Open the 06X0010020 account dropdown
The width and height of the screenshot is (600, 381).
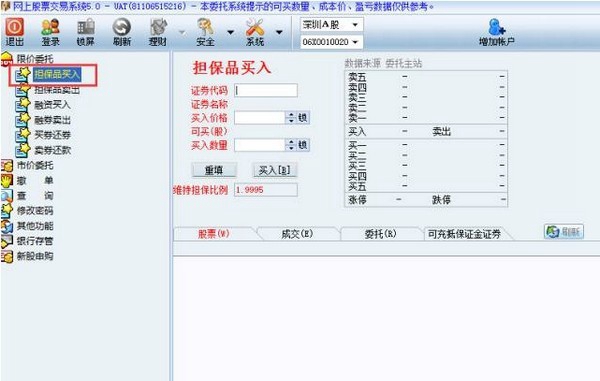[x=331, y=42]
